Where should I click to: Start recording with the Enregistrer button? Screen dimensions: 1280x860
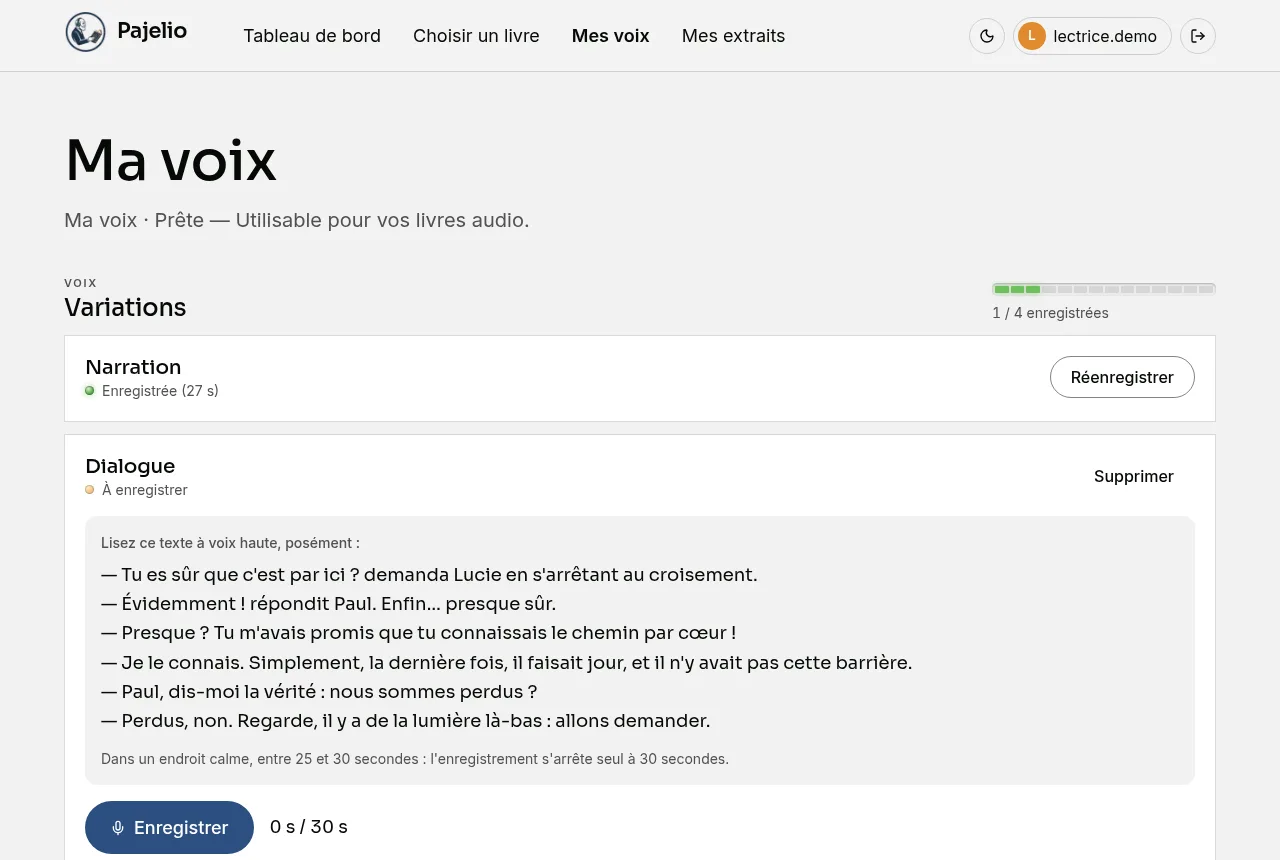[169, 828]
